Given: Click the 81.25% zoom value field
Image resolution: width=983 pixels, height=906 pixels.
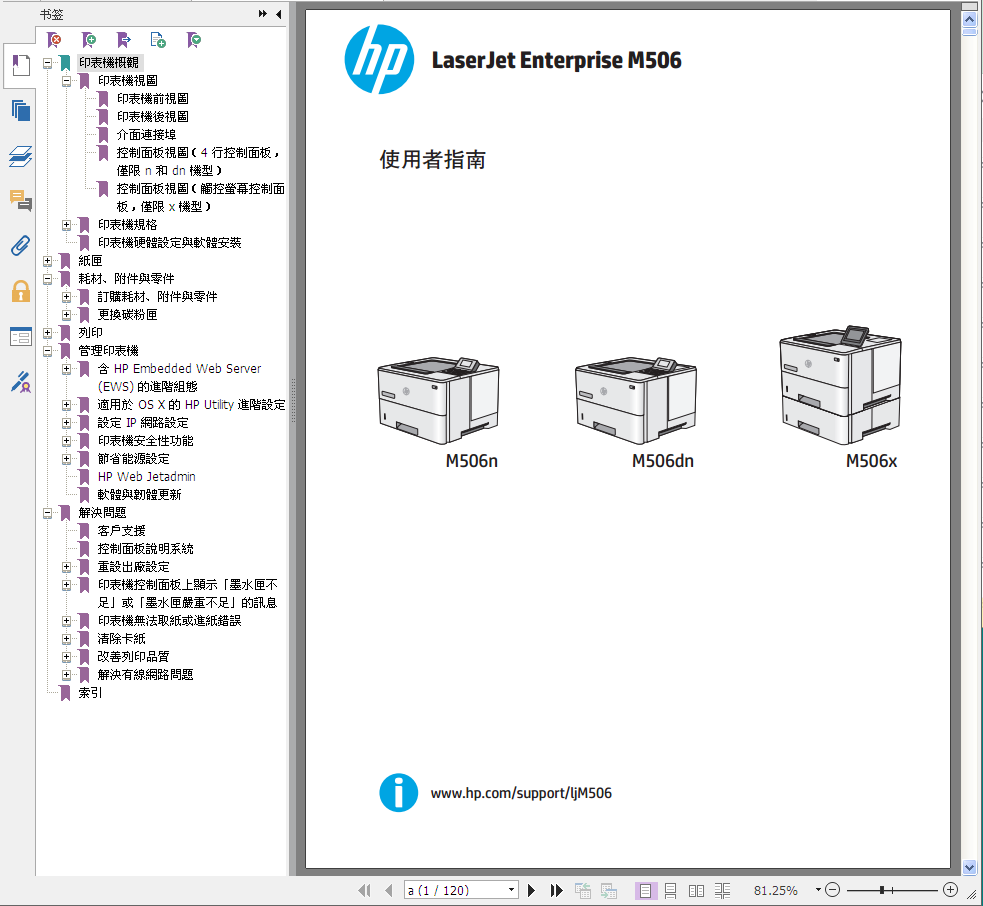Looking at the screenshot, I should click(776, 890).
